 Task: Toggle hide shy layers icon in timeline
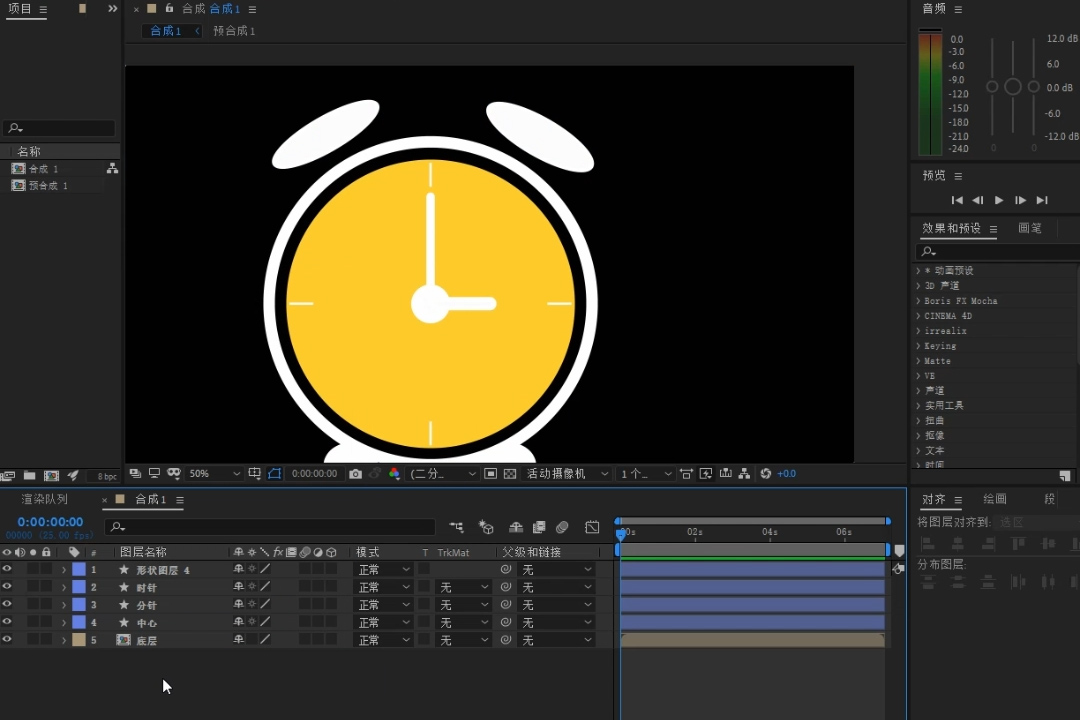516,528
